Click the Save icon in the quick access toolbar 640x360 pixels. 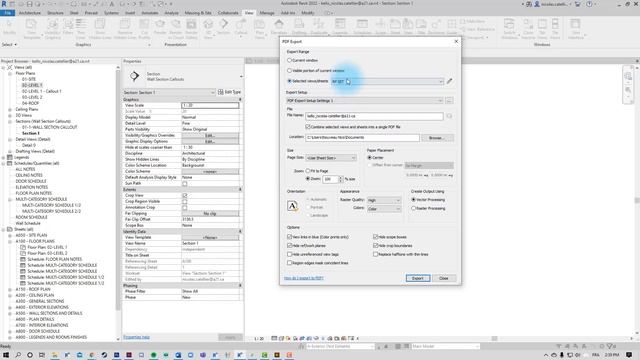(x=29, y=4)
